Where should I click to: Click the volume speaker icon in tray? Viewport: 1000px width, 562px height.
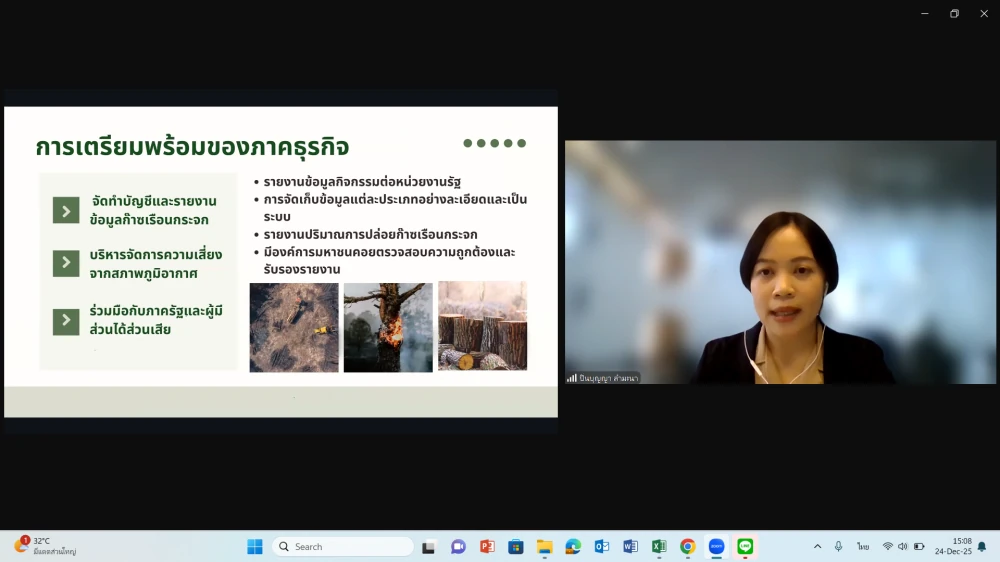click(902, 547)
